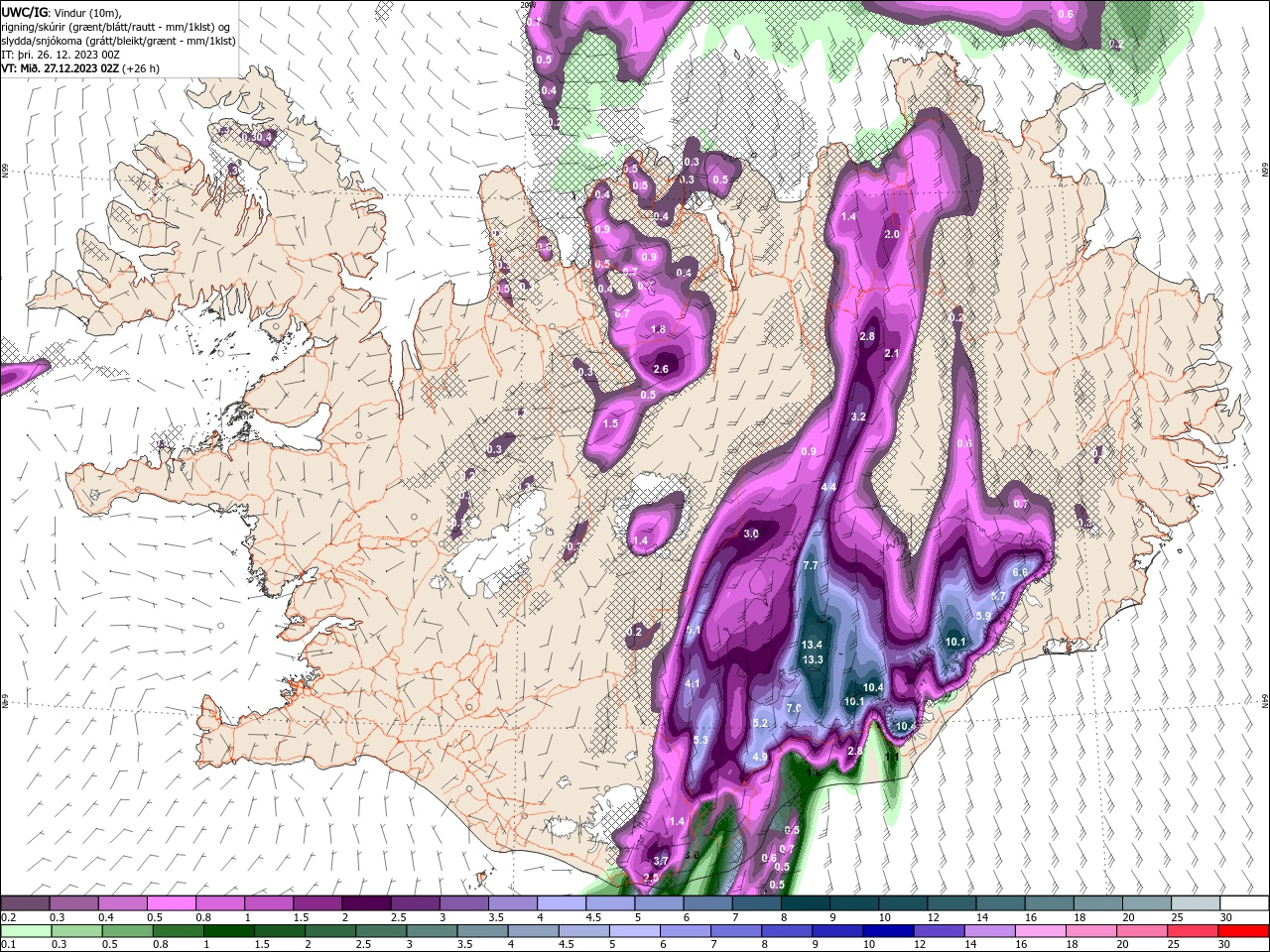Click the 13.3 precipitation value on the map
1270x952 pixels.
tap(813, 659)
